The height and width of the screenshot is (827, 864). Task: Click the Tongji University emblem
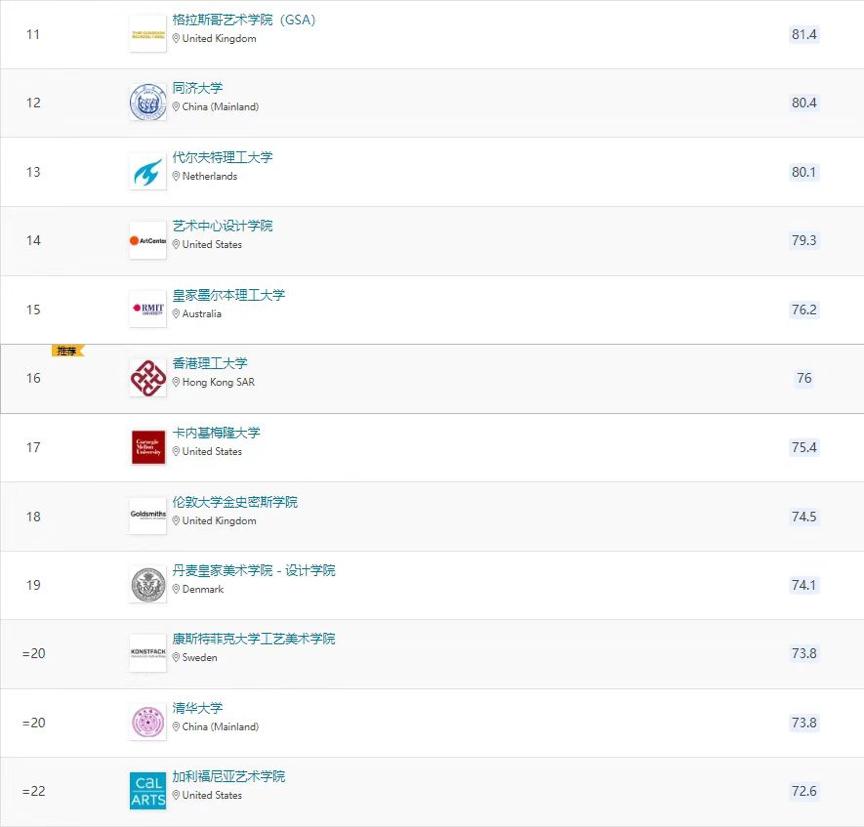[x=148, y=103]
